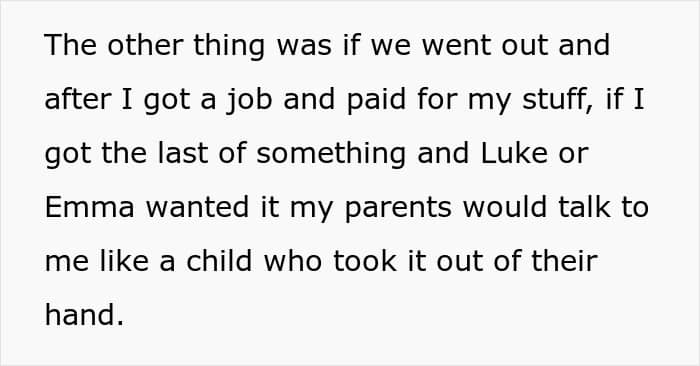This screenshot has height=366, width=700.
Task: Click the final word 'hand.'
Action: [84, 315]
